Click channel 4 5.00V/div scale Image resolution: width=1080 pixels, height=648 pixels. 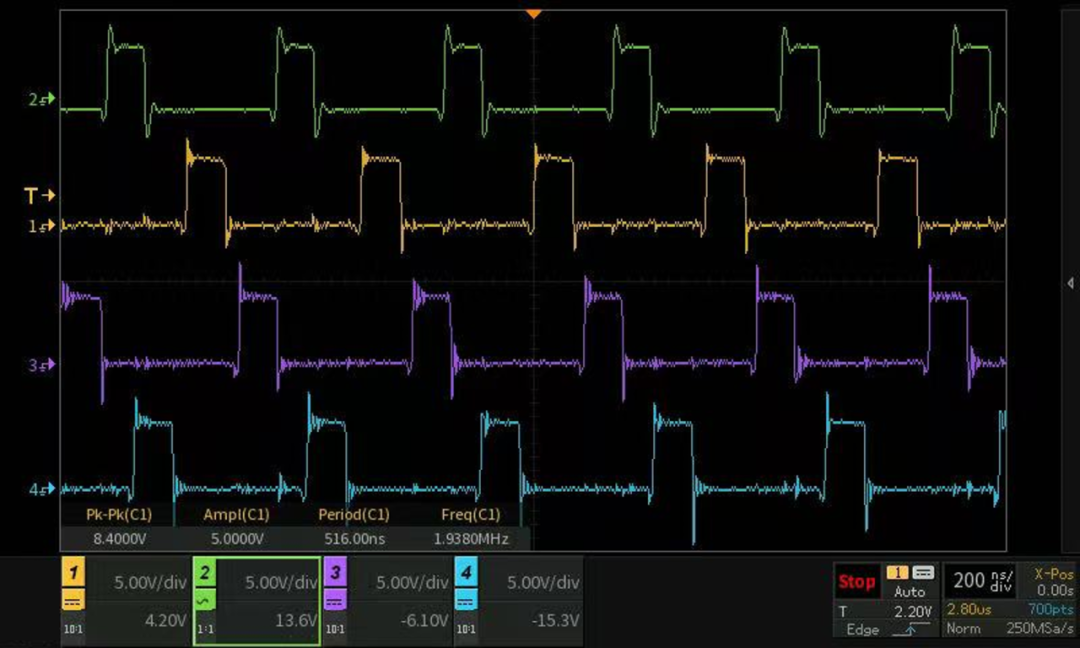pyautogui.click(x=543, y=583)
